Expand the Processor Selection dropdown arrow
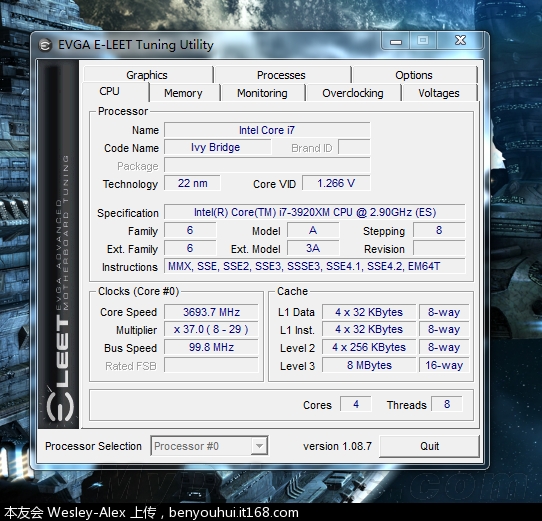 tap(259, 446)
